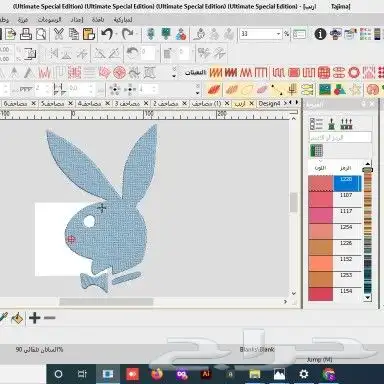
Task: Click the thread list scroll-down arrow
Action: tap(368, 298)
